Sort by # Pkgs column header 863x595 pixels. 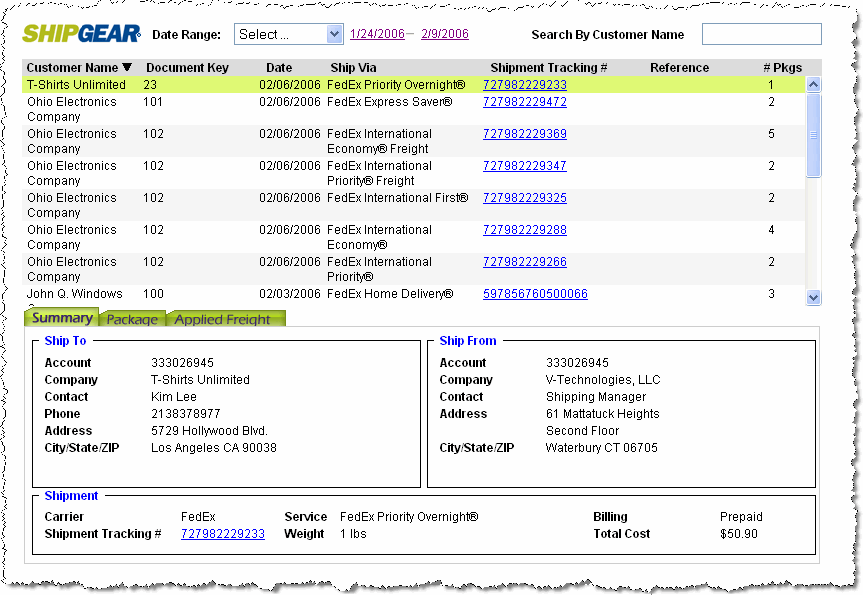click(x=783, y=68)
